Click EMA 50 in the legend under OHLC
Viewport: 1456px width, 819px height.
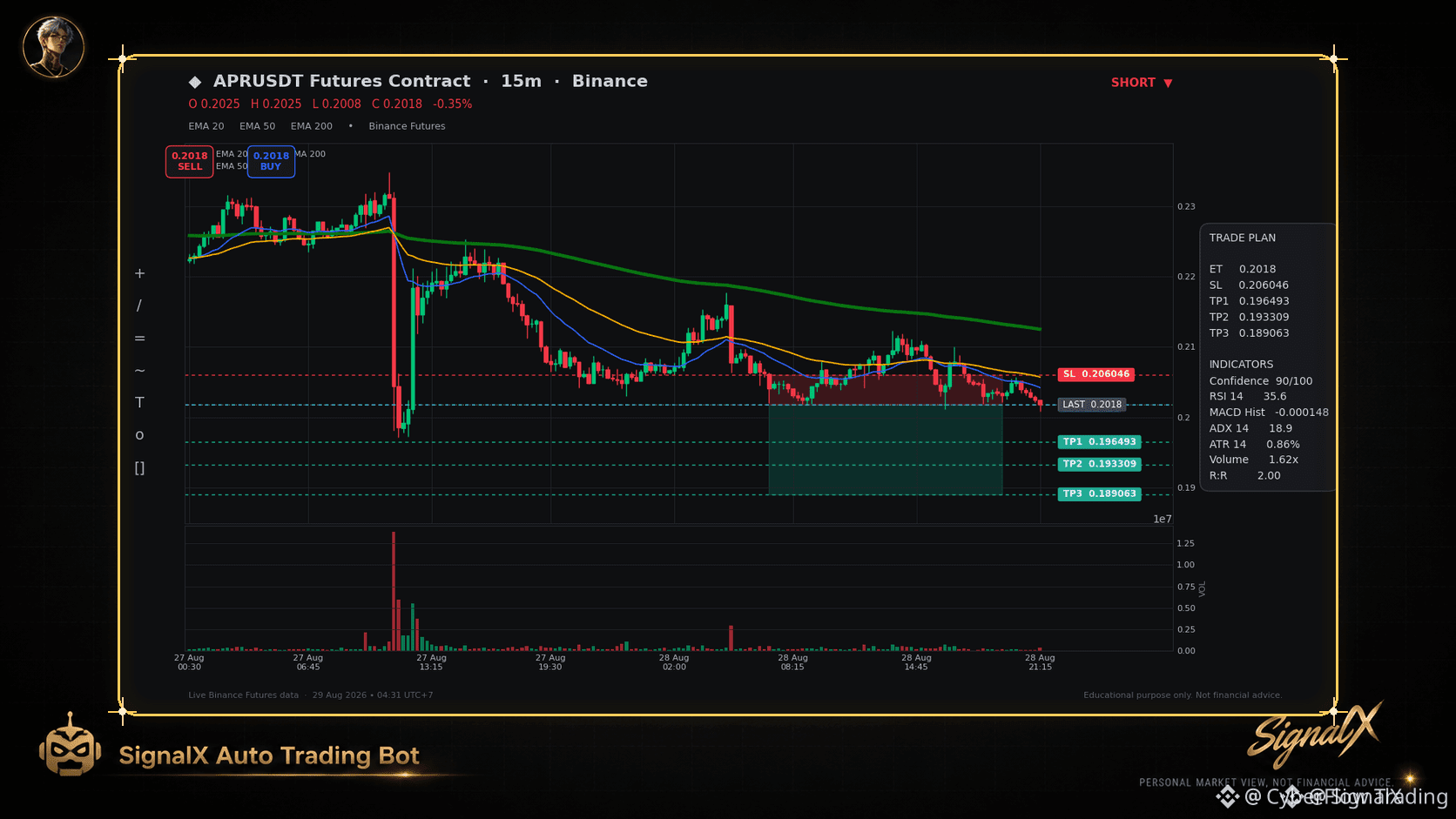(x=257, y=126)
